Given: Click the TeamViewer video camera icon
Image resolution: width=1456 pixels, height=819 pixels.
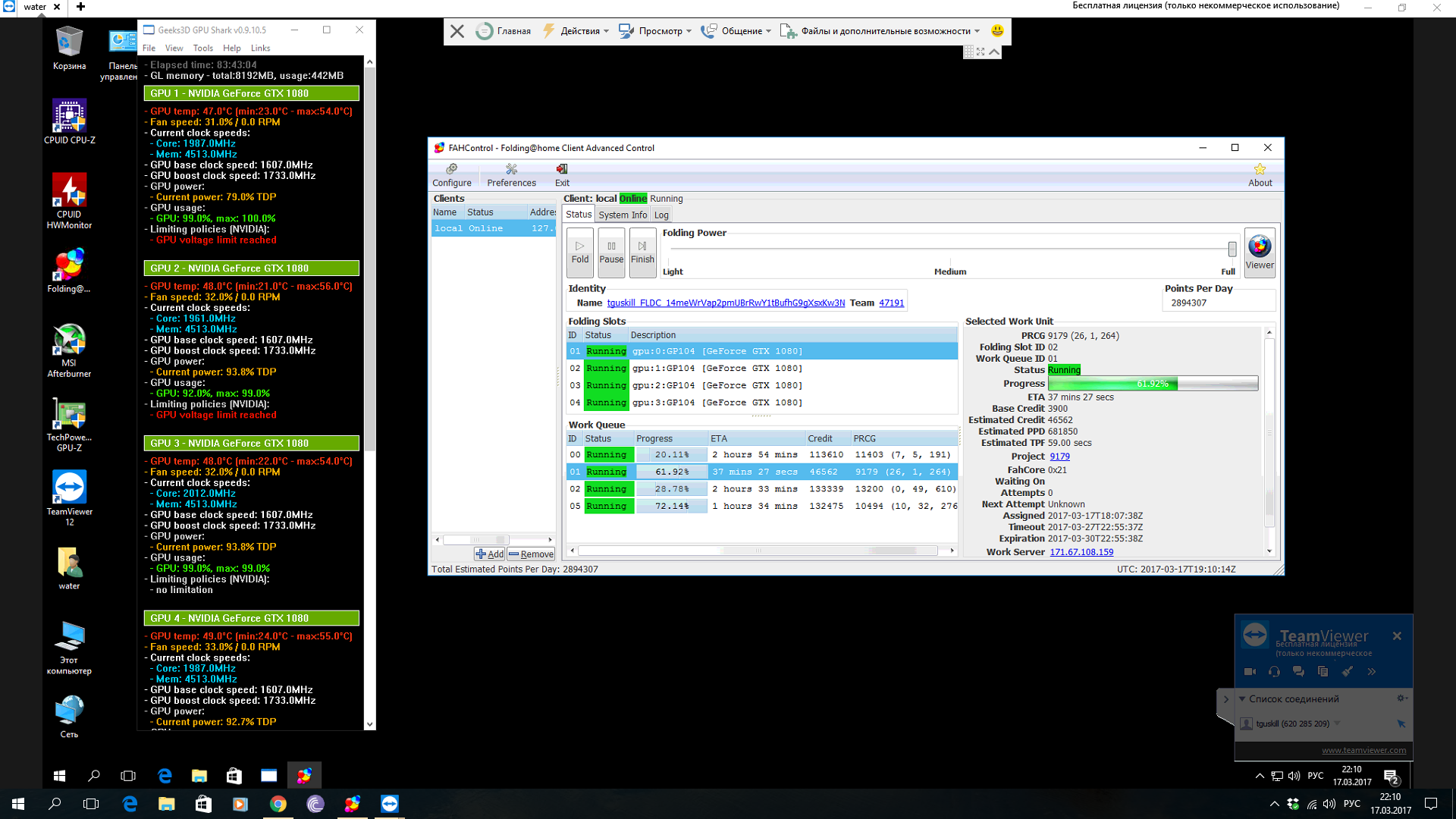Looking at the screenshot, I should point(1250,671).
